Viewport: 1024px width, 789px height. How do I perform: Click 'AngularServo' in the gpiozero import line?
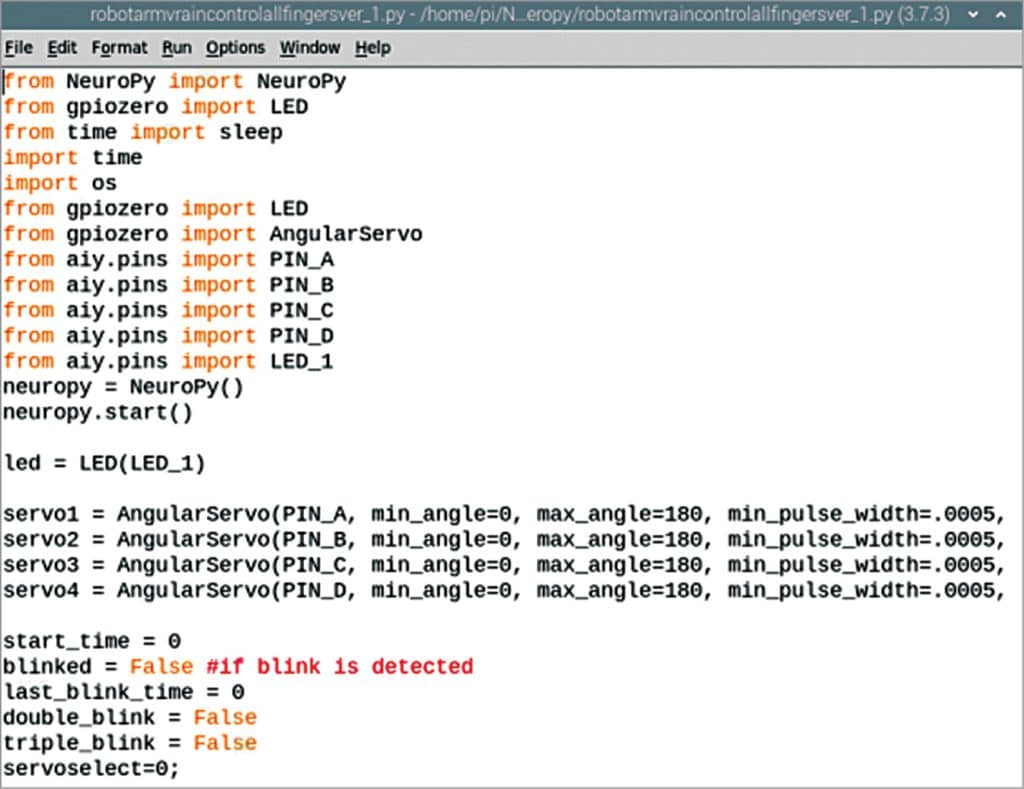click(345, 234)
